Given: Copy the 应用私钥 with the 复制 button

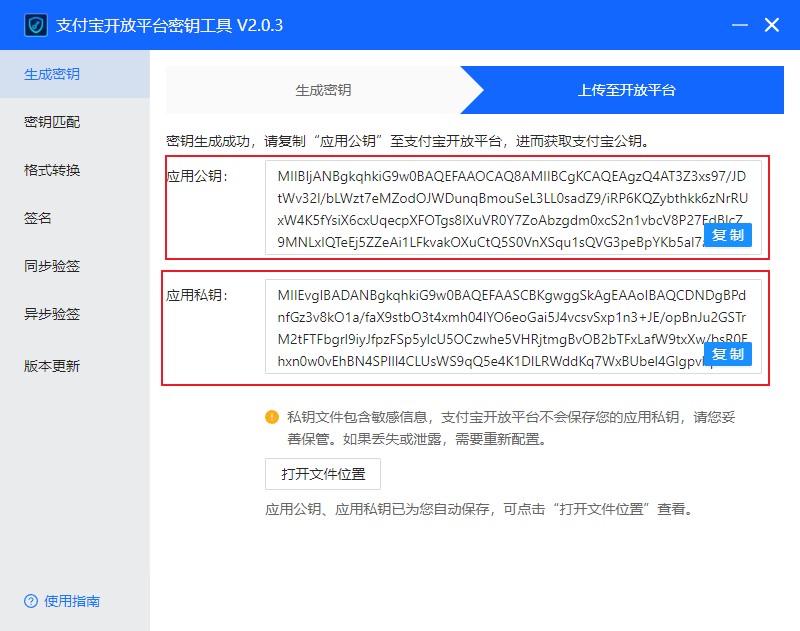Looking at the screenshot, I should pos(728,354).
